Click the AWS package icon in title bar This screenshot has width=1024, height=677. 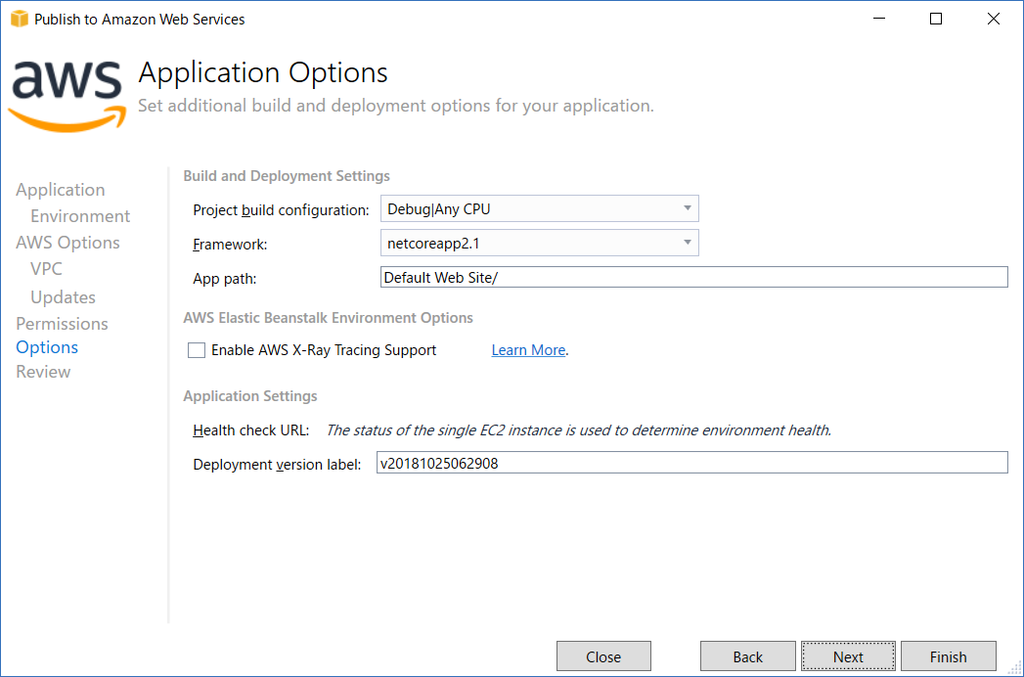pos(20,19)
